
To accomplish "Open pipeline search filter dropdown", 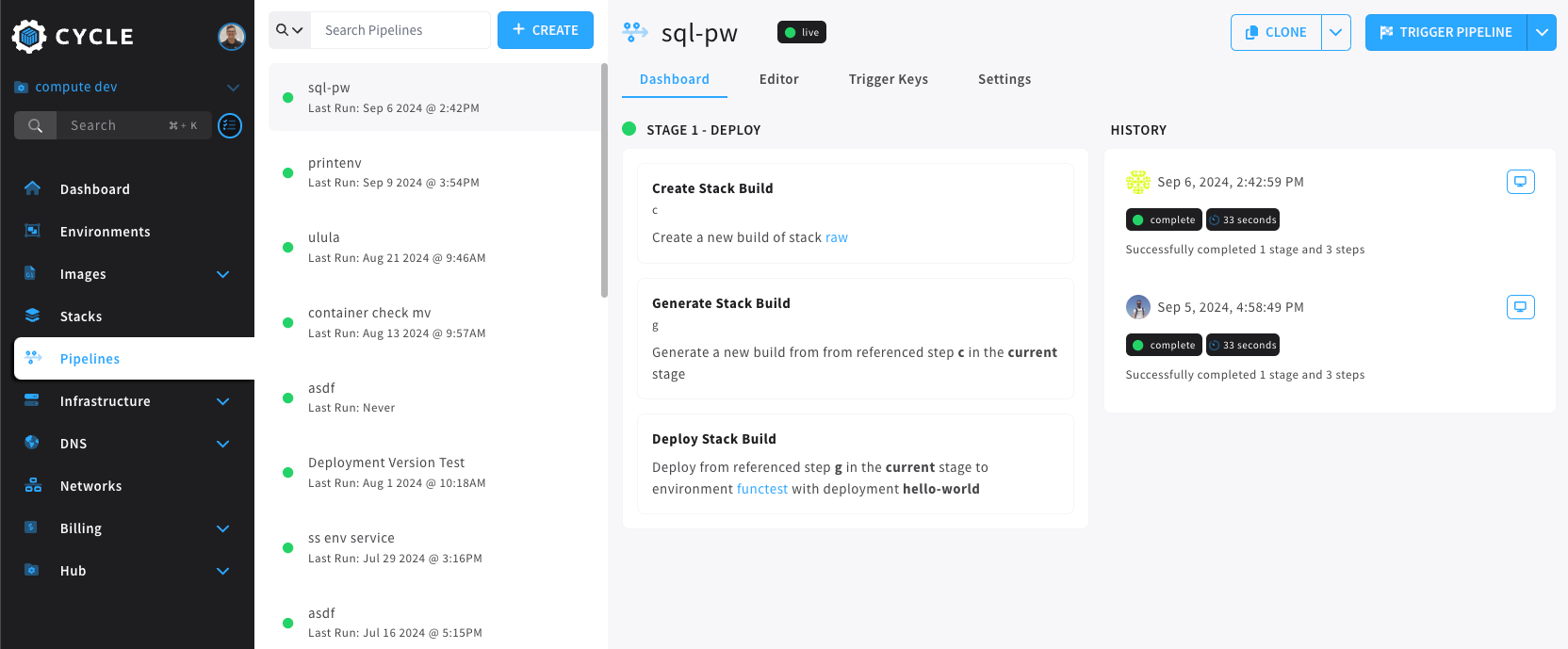I will click(289, 30).
